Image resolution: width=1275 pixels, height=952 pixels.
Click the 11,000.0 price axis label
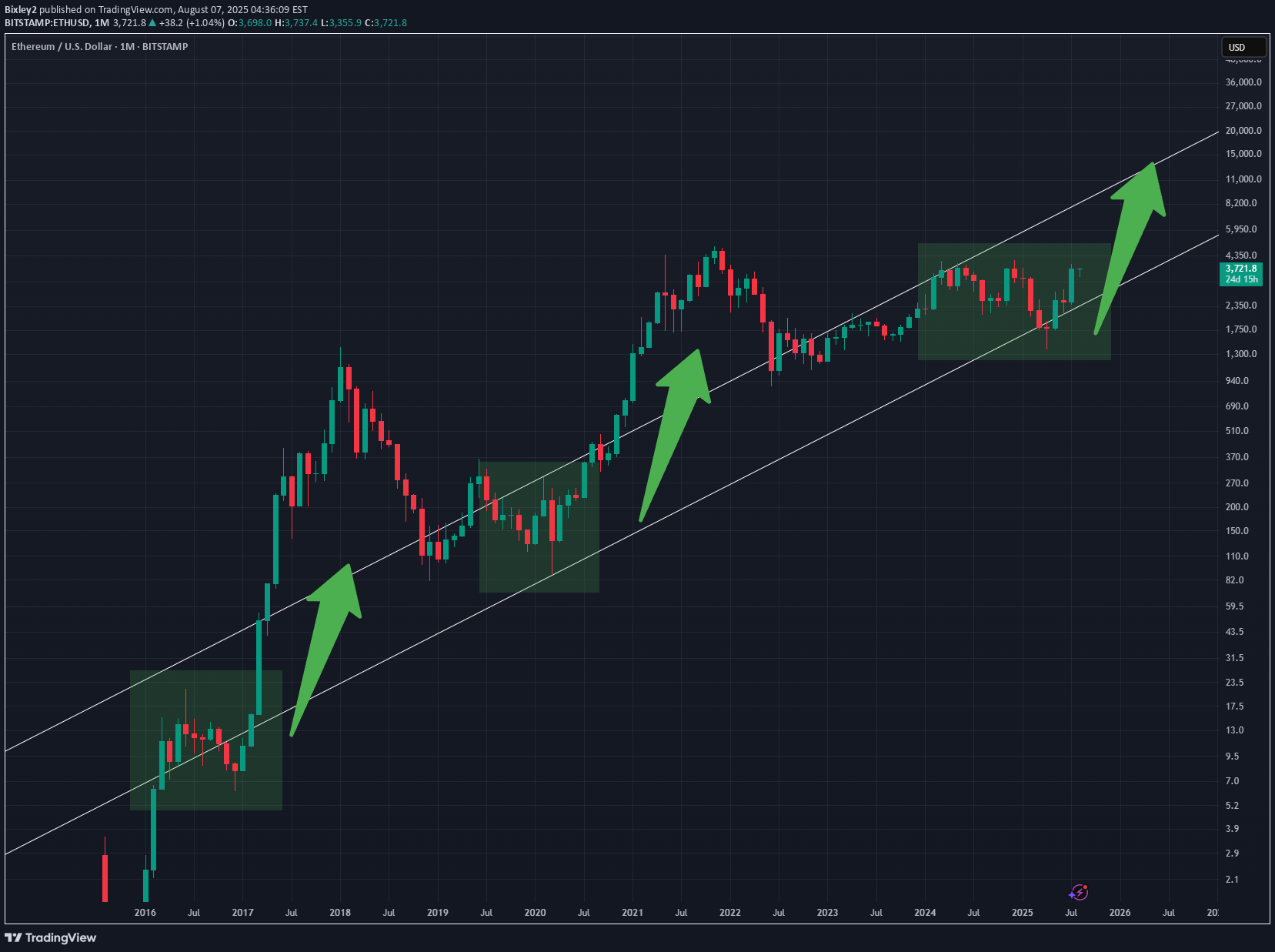coord(1243,179)
